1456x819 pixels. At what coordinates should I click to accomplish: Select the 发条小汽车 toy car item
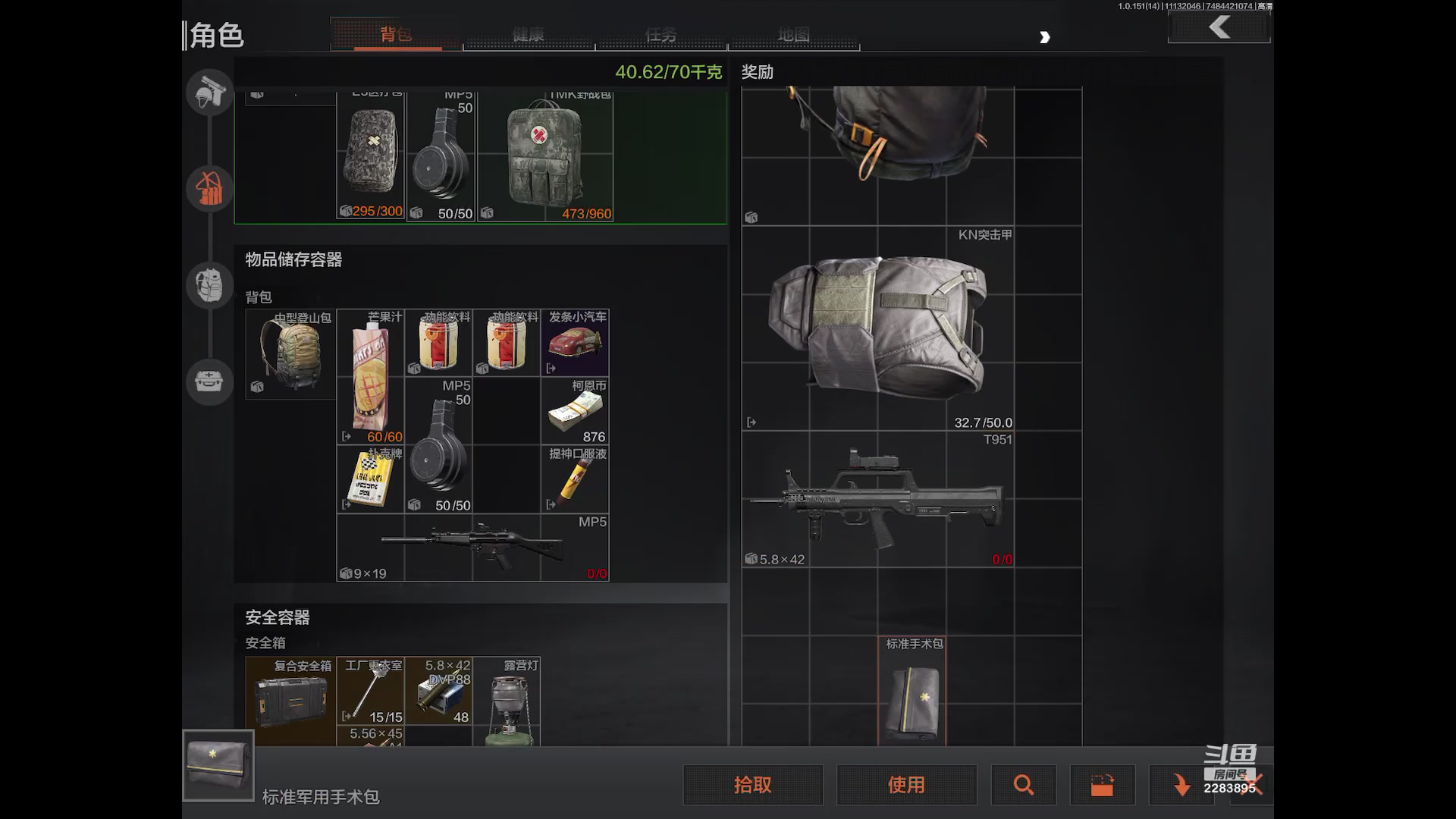[575, 344]
